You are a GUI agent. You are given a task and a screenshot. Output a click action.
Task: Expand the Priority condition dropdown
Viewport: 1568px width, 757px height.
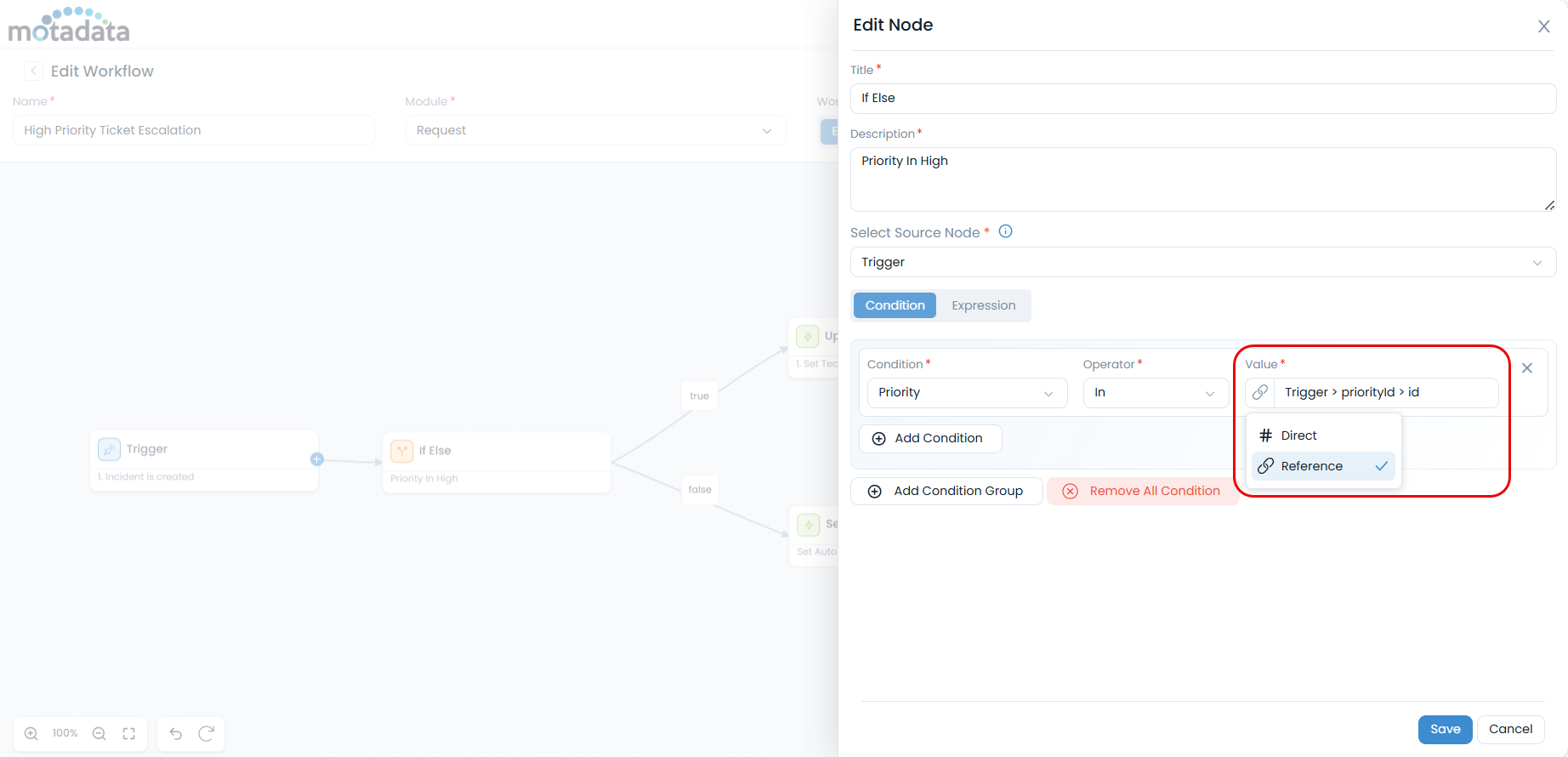(x=966, y=392)
